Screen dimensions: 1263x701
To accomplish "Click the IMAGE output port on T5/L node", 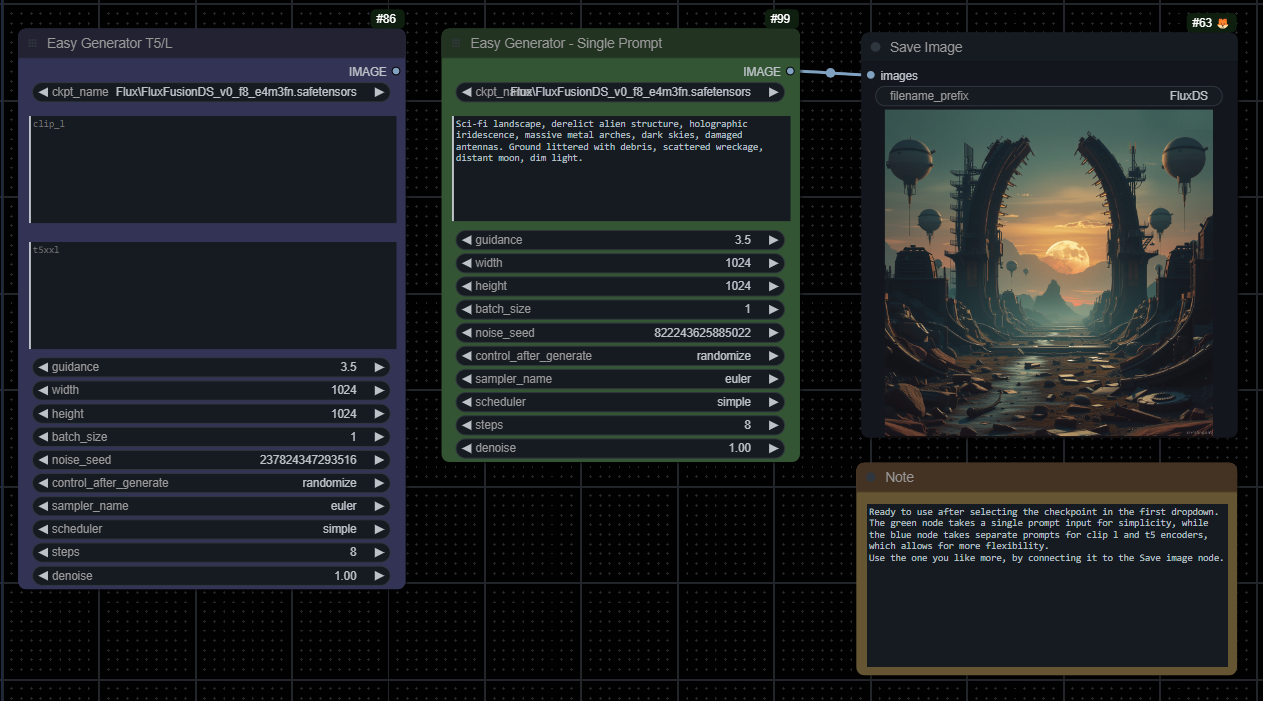I will (396, 71).
